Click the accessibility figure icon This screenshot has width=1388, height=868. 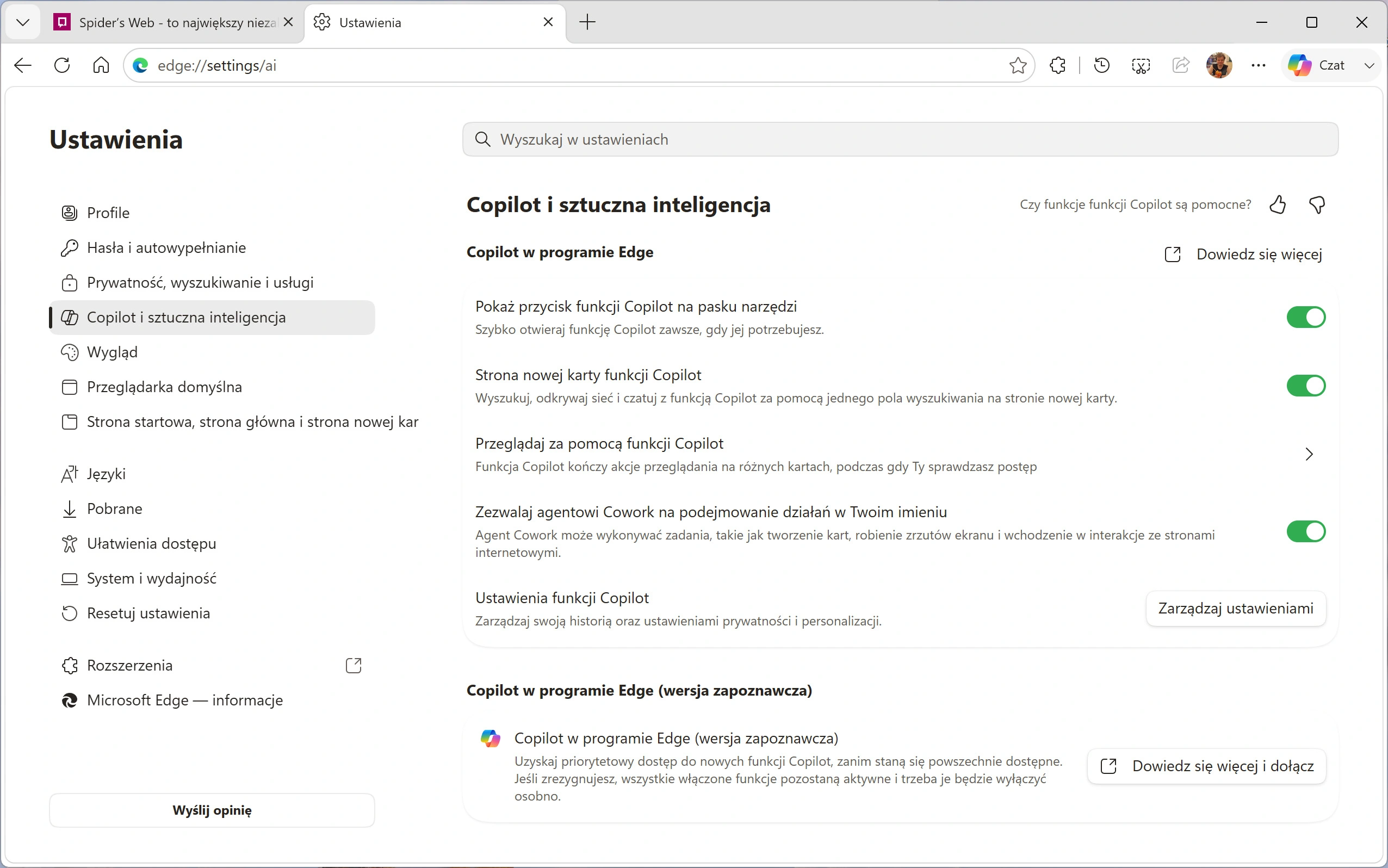tap(70, 544)
